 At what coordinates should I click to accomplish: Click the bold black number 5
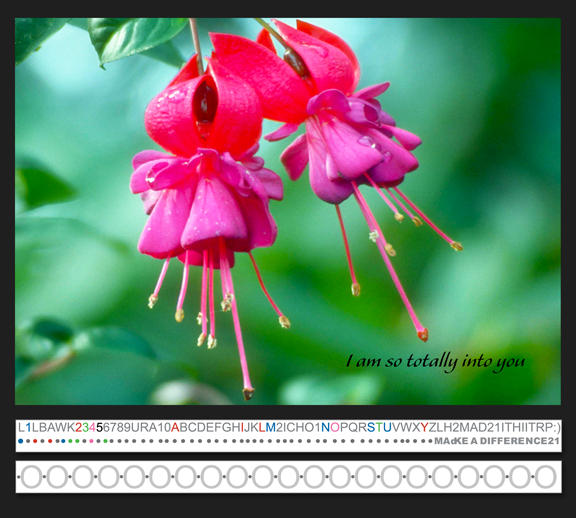[99, 427]
